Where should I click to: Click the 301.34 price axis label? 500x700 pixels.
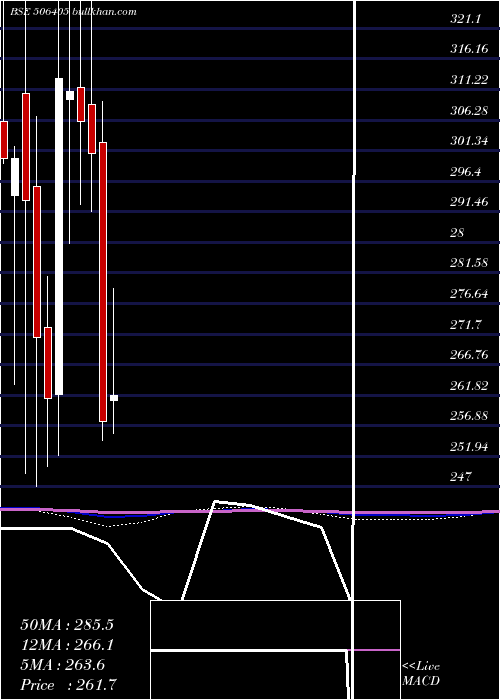(469, 141)
